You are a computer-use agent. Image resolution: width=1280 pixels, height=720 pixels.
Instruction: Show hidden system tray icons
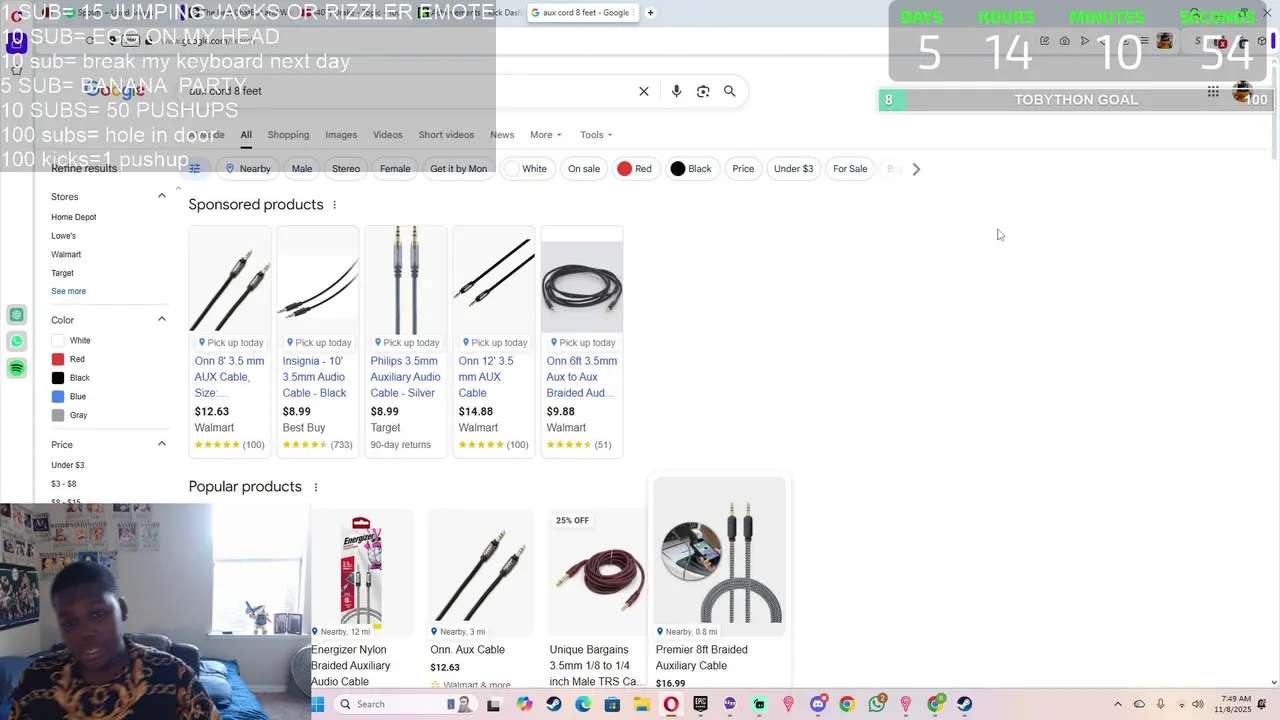1118,704
